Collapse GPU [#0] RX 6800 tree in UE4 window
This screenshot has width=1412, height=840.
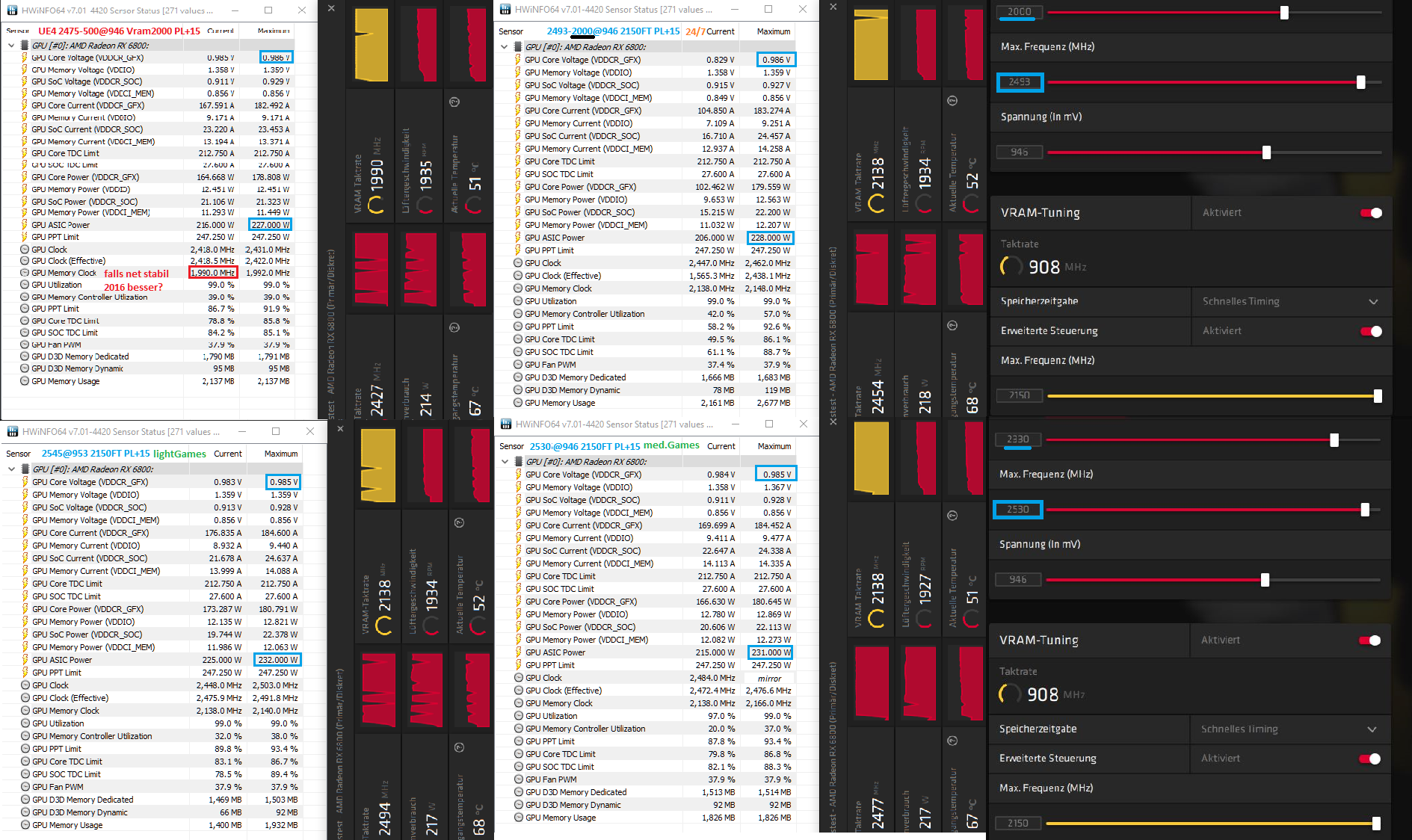pyautogui.click(x=11, y=46)
